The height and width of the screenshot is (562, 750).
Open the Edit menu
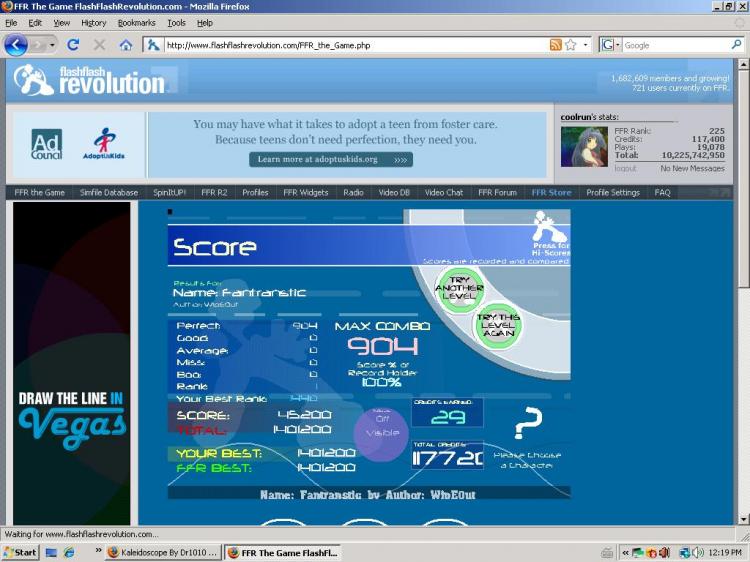coord(35,22)
